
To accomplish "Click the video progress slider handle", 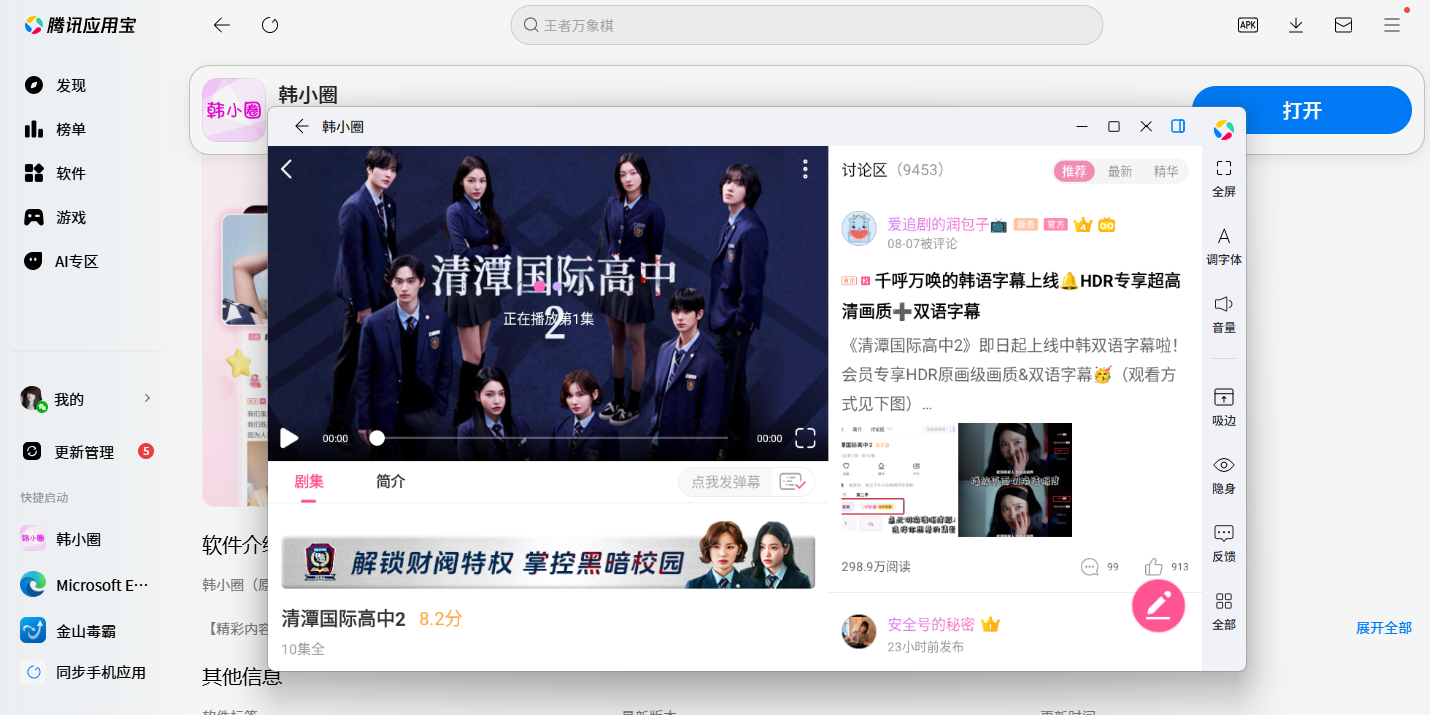I will tap(377, 438).
